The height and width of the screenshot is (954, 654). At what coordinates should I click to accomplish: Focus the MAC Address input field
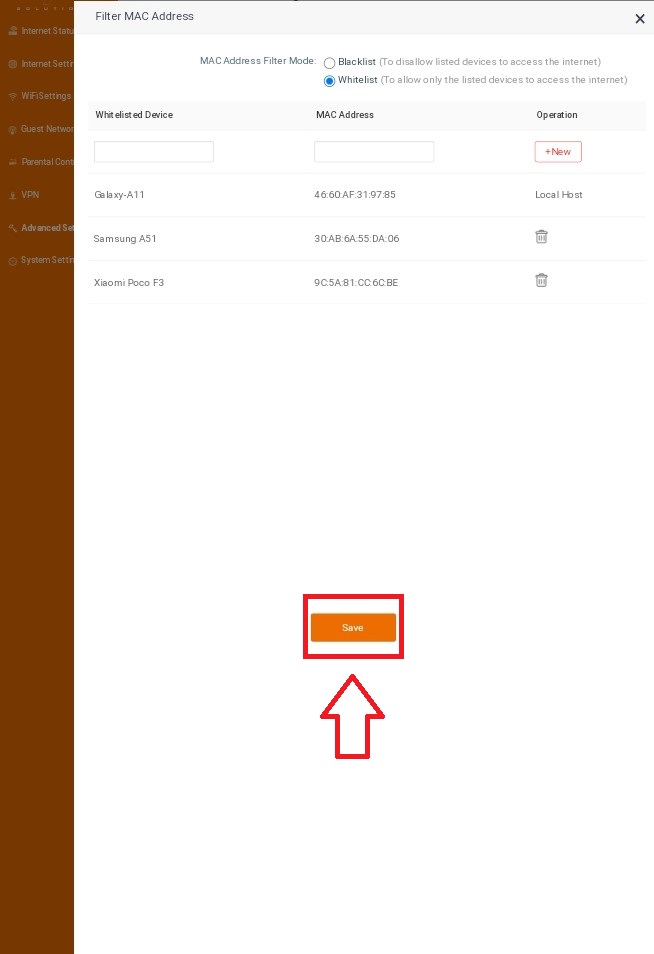click(x=374, y=152)
